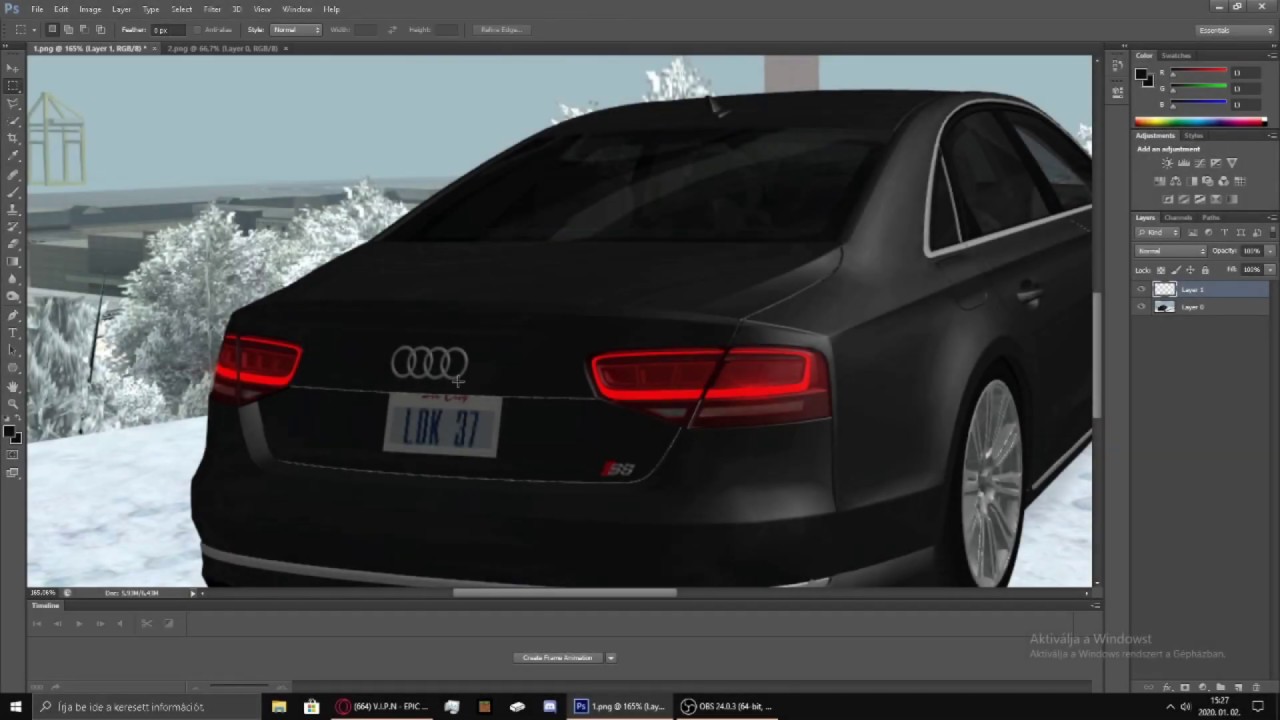Select the Blur tool
The image size is (1280, 720).
pos(14,279)
